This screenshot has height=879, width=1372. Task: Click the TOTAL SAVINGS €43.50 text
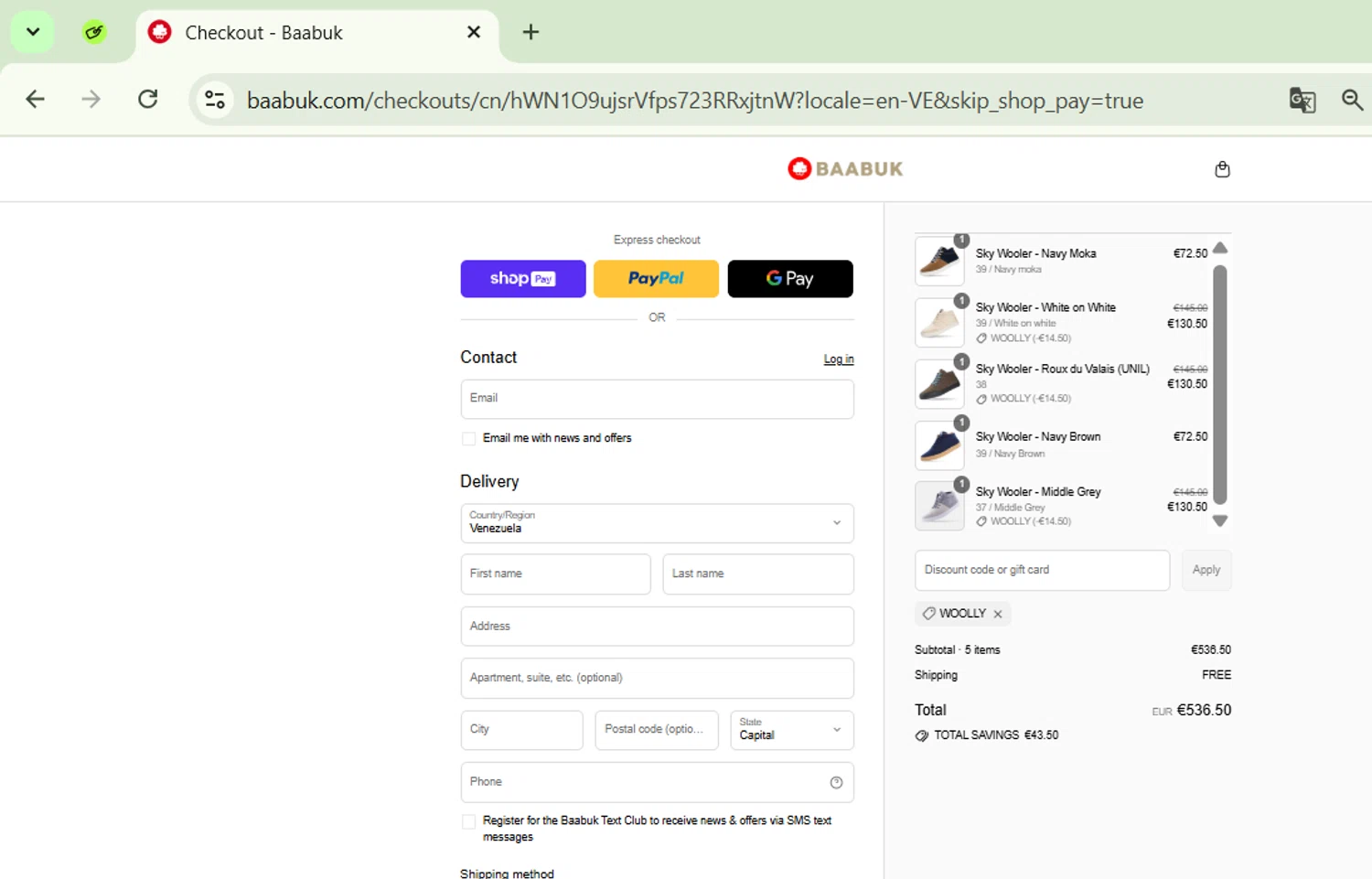(996, 735)
